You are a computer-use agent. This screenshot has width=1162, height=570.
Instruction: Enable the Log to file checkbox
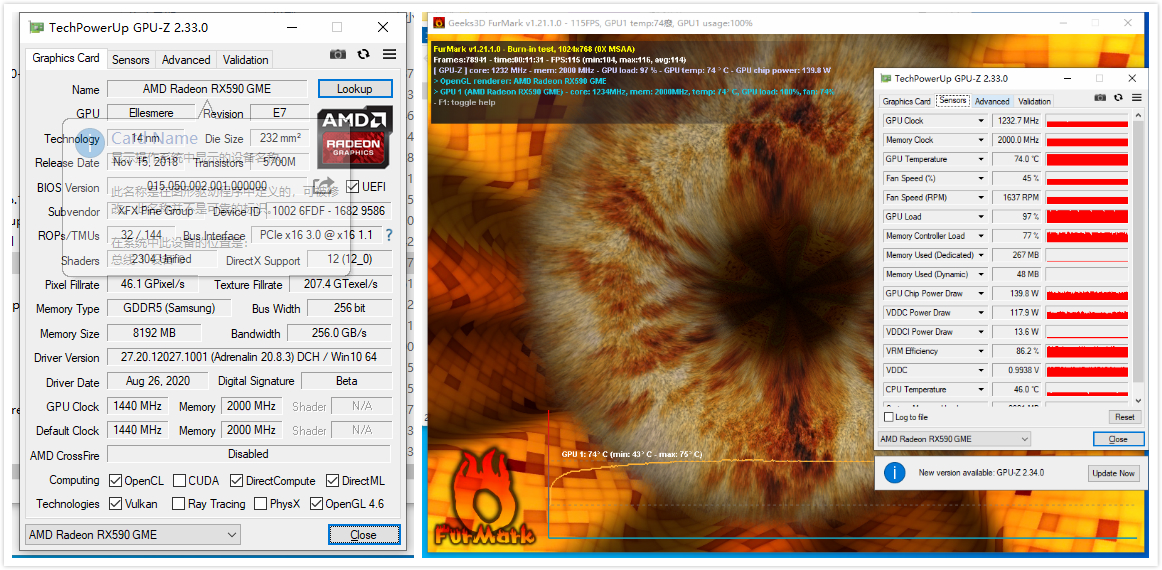pos(889,417)
